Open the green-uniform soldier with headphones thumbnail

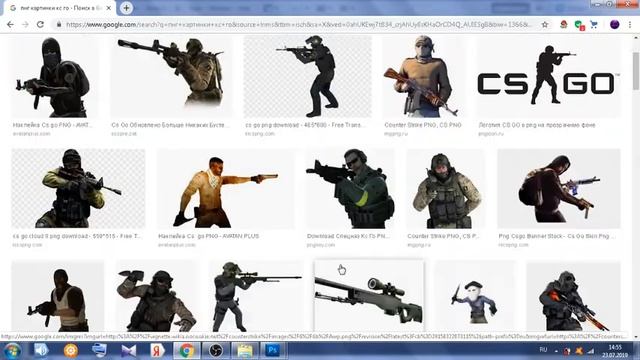(350, 189)
